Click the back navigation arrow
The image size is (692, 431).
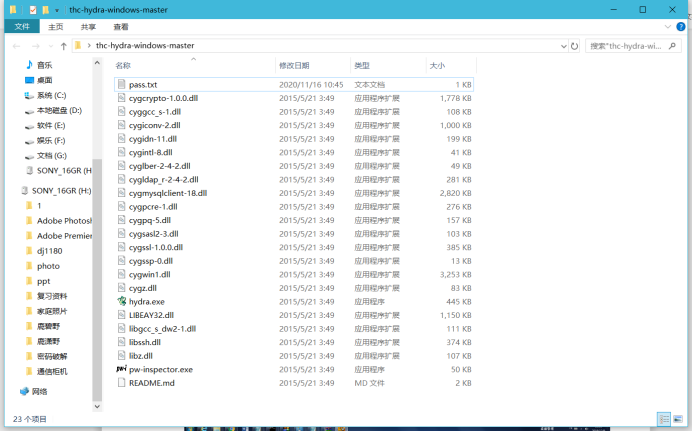(16, 46)
